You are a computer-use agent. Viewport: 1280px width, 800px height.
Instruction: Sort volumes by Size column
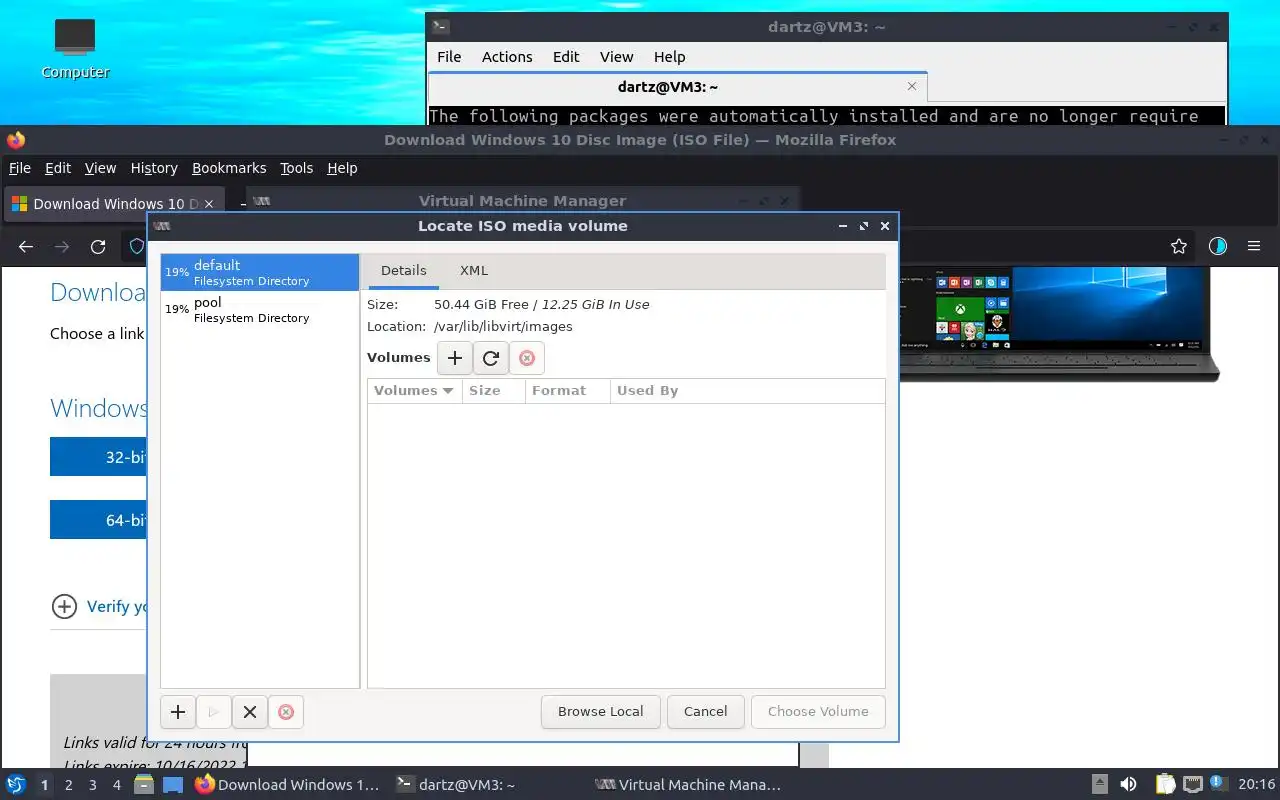494,391
